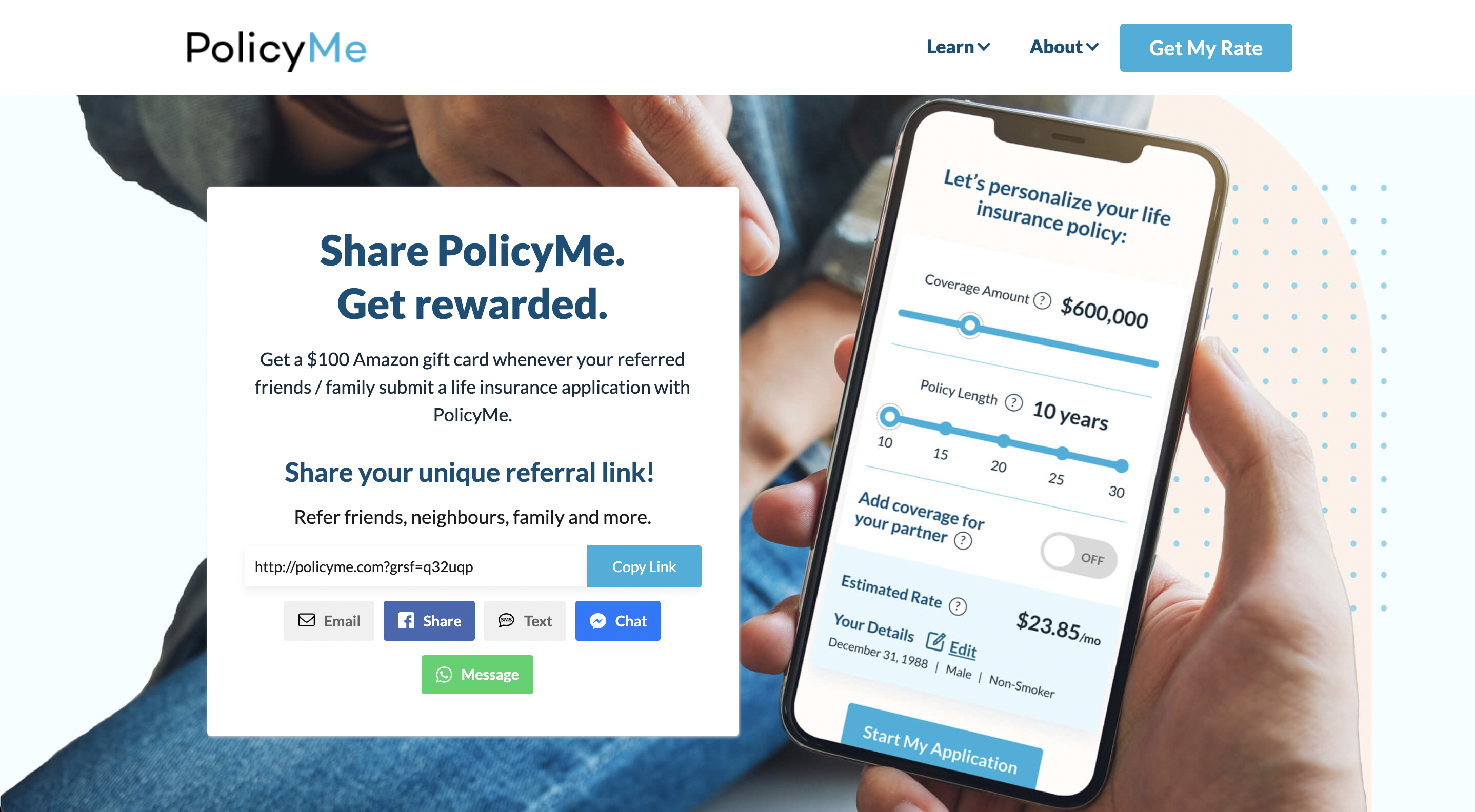Select the Learn menu item
This screenshot has height=812, width=1475.
[955, 47]
